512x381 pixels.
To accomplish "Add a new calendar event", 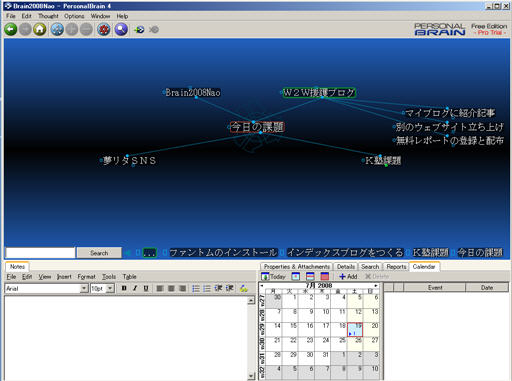I will tap(348, 276).
